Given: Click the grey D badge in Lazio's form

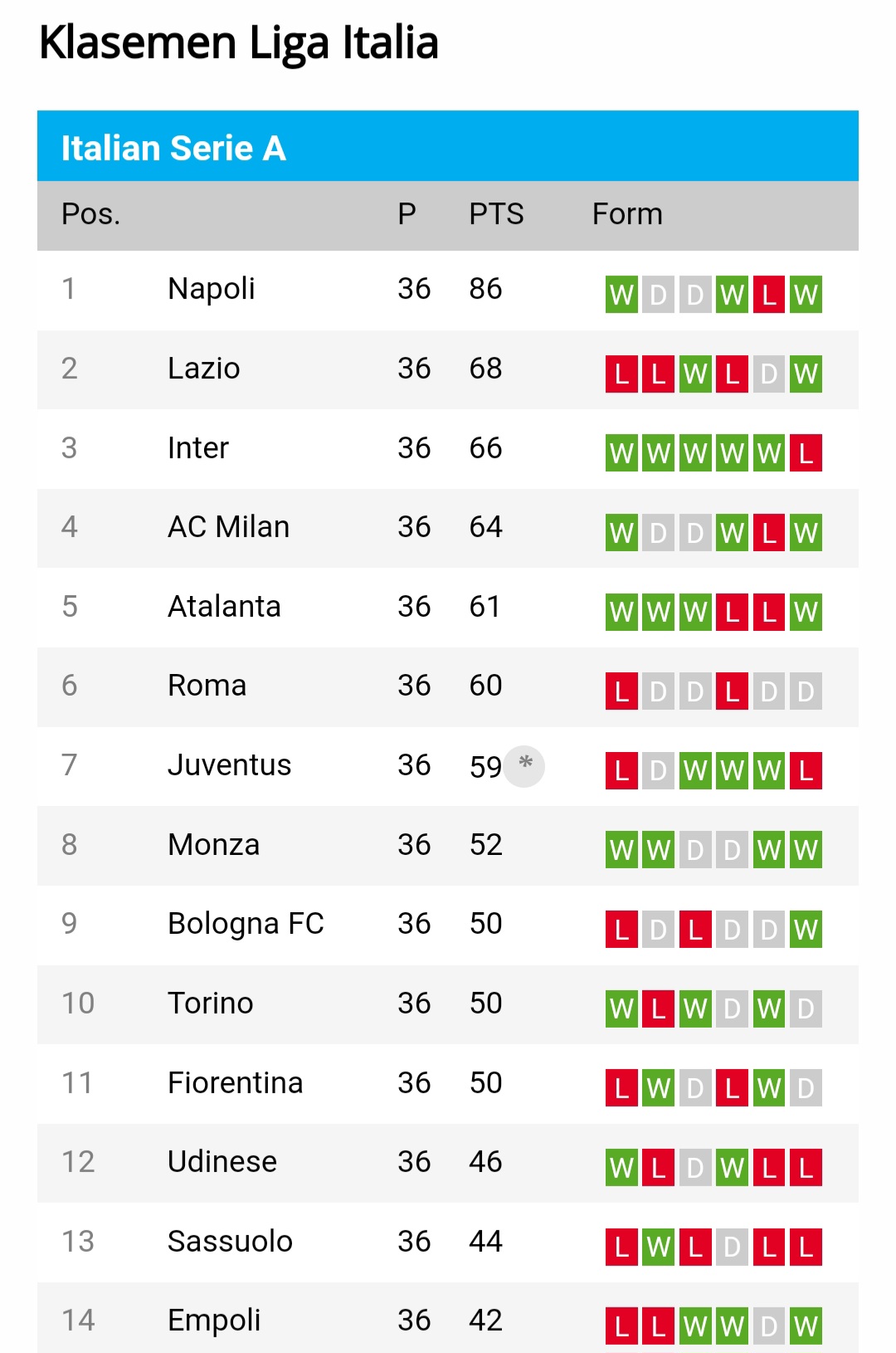Looking at the screenshot, I should click(769, 374).
